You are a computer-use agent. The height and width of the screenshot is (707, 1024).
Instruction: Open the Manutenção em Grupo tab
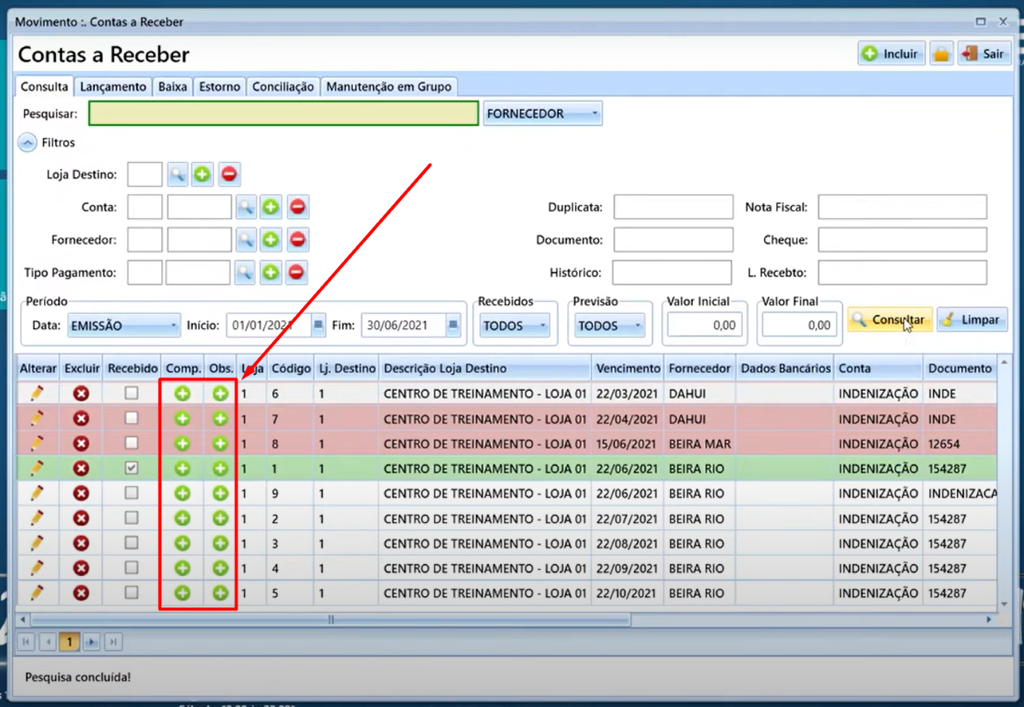(389, 87)
